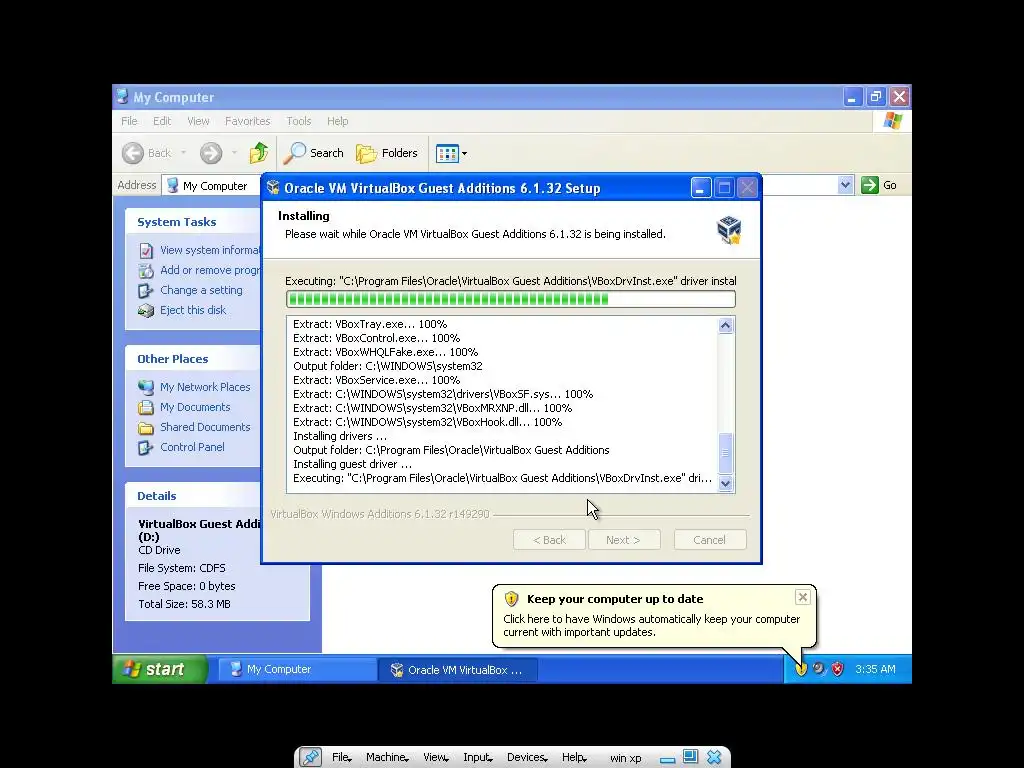Viewport: 1024px width, 768px height.
Task: Open the VirtualBox Devices menu
Action: [527, 758]
